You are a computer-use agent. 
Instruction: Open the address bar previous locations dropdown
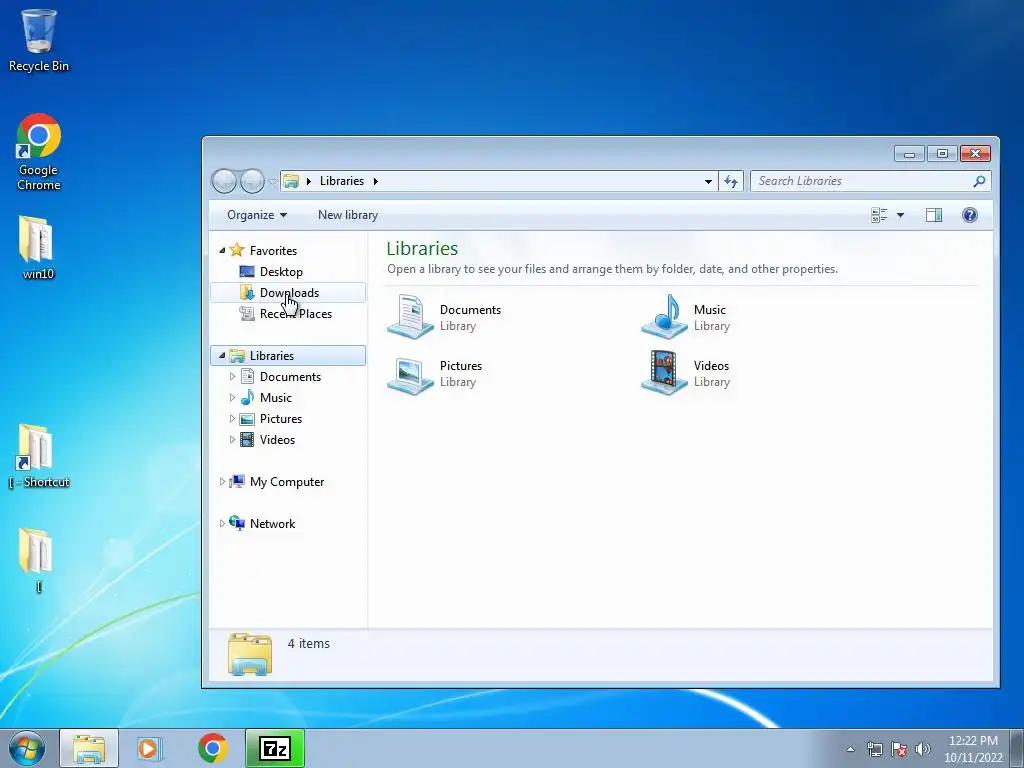(708, 182)
